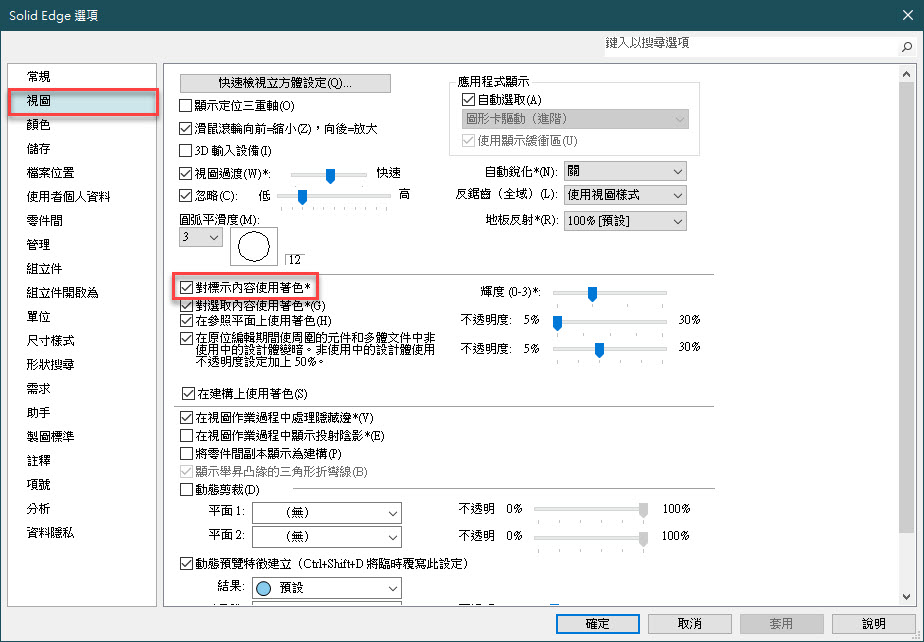Open the 結果 dropdown set to 預設
This screenshot has width=924, height=642.
pyautogui.click(x=327, y=588)
